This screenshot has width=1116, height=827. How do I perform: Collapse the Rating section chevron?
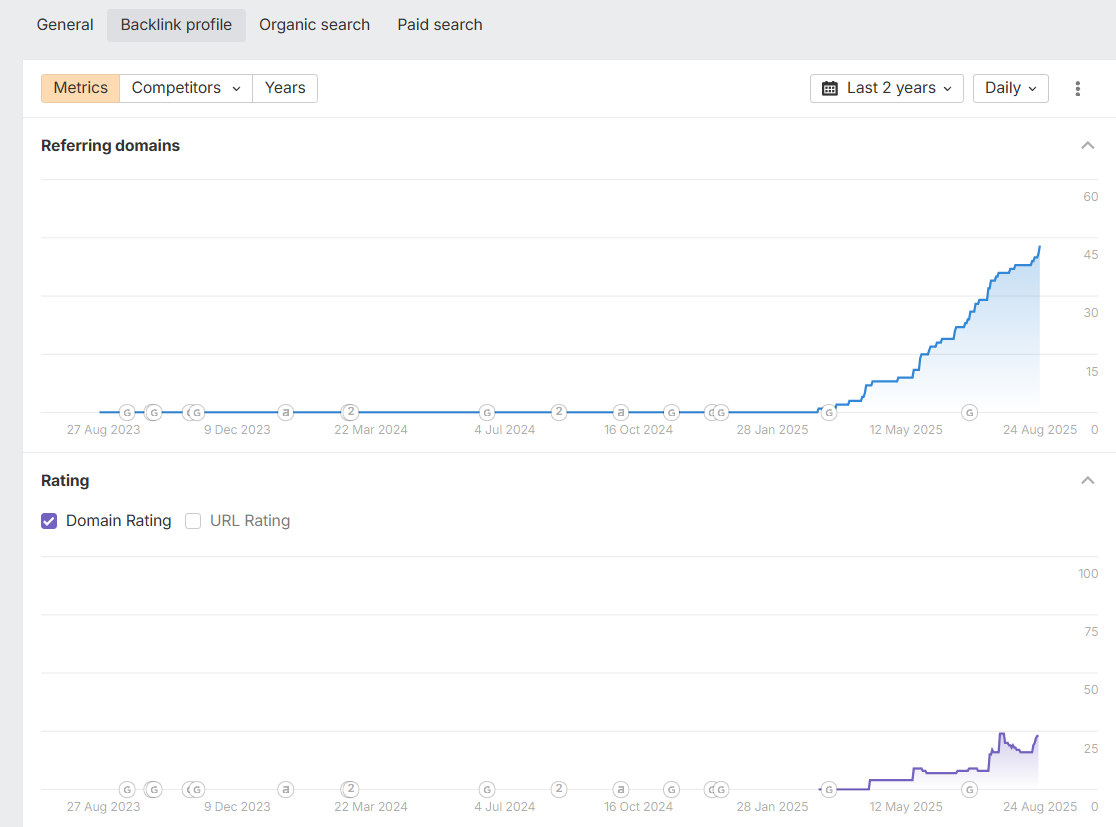point(1088,481)
